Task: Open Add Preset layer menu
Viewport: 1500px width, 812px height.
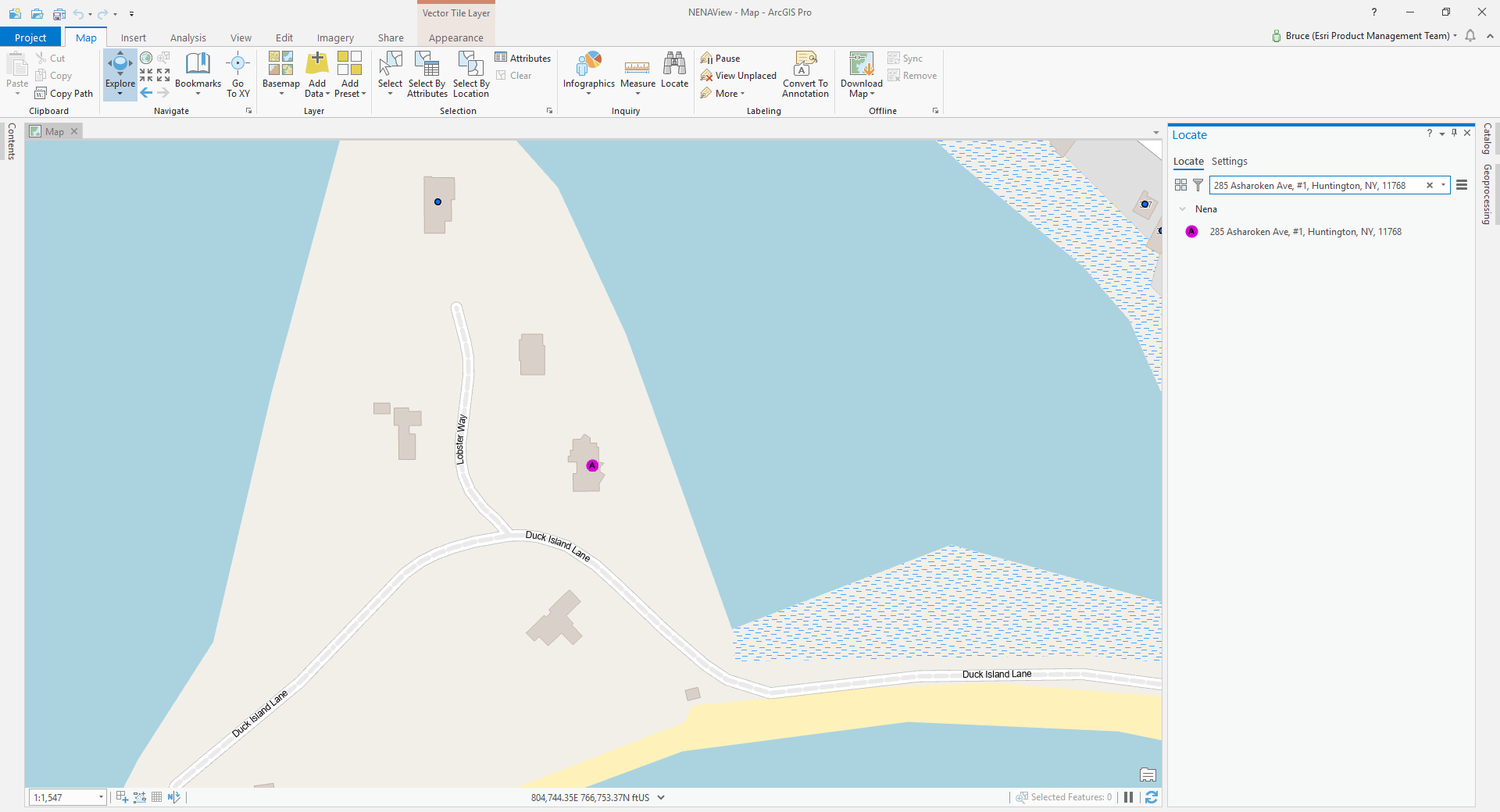Action: click(x=350, y=74)
